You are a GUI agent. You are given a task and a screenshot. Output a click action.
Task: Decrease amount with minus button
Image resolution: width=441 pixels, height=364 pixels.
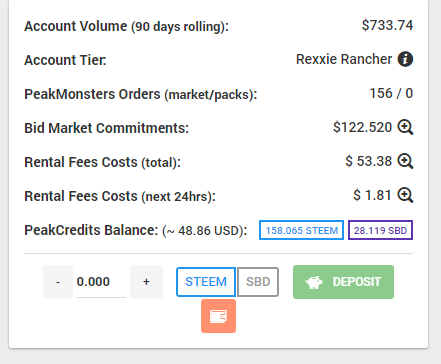(x=58, y=282)
